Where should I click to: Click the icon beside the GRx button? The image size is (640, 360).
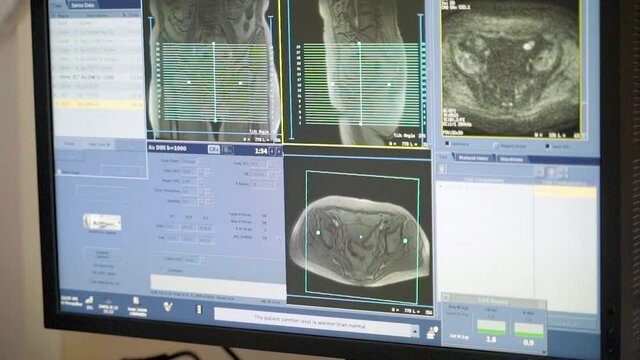(228, 150)
